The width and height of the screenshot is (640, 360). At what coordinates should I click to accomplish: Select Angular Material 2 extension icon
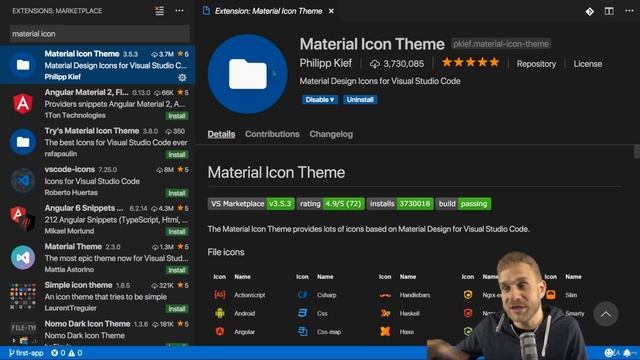pos(23,104)
